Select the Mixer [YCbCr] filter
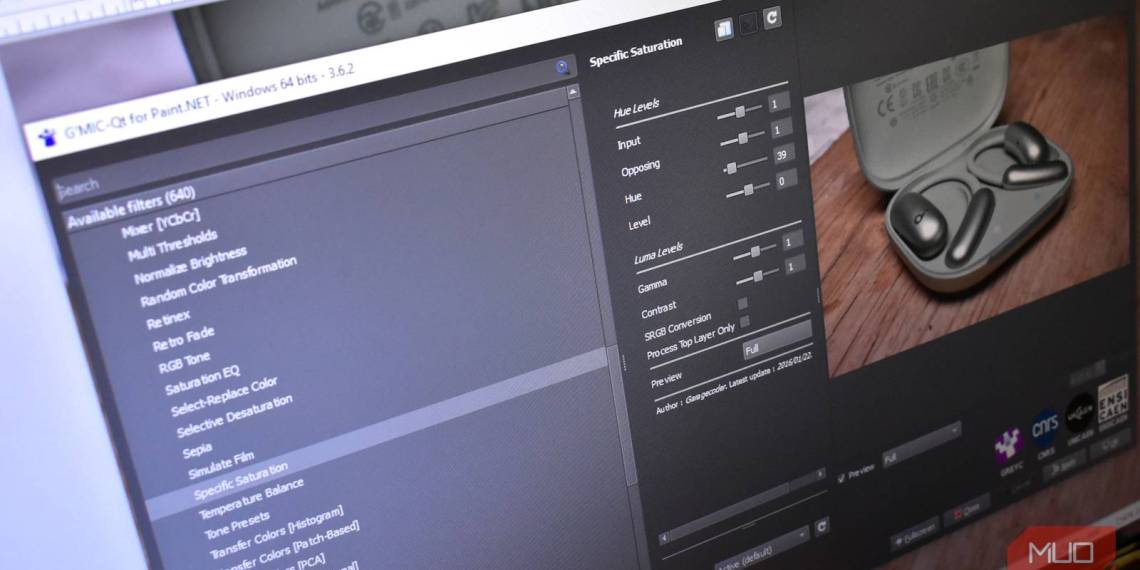 pos(161,225)
